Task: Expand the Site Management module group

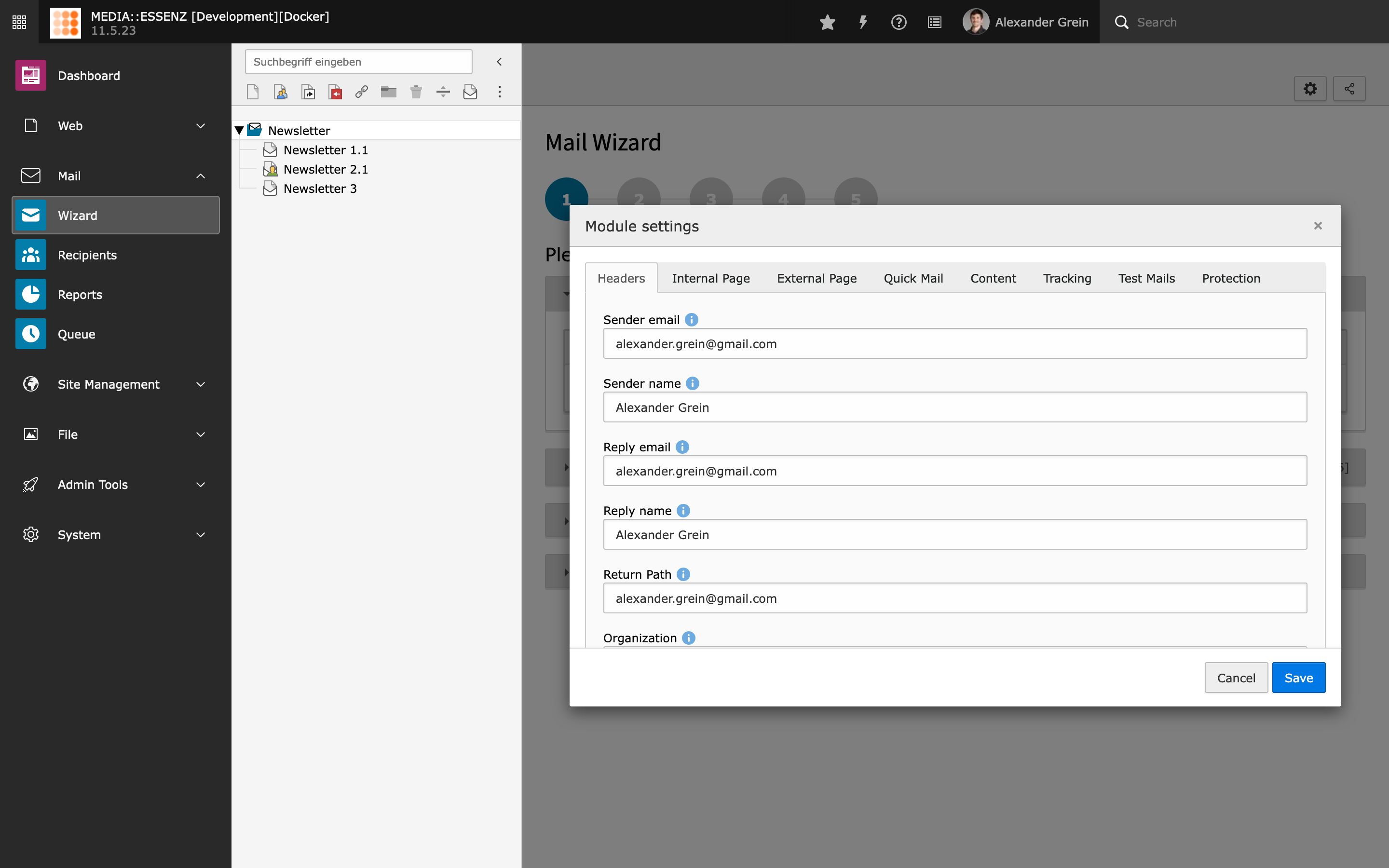Action: (x=115, y=384)
